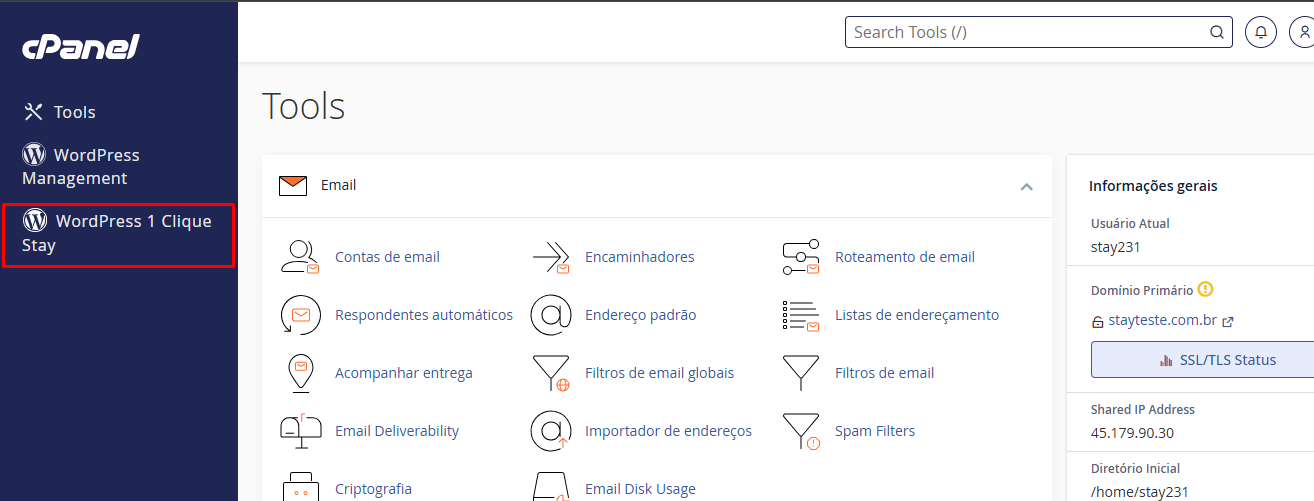
Task: Open Respondentes automáticos icon
Action: [x=300, y=315]
